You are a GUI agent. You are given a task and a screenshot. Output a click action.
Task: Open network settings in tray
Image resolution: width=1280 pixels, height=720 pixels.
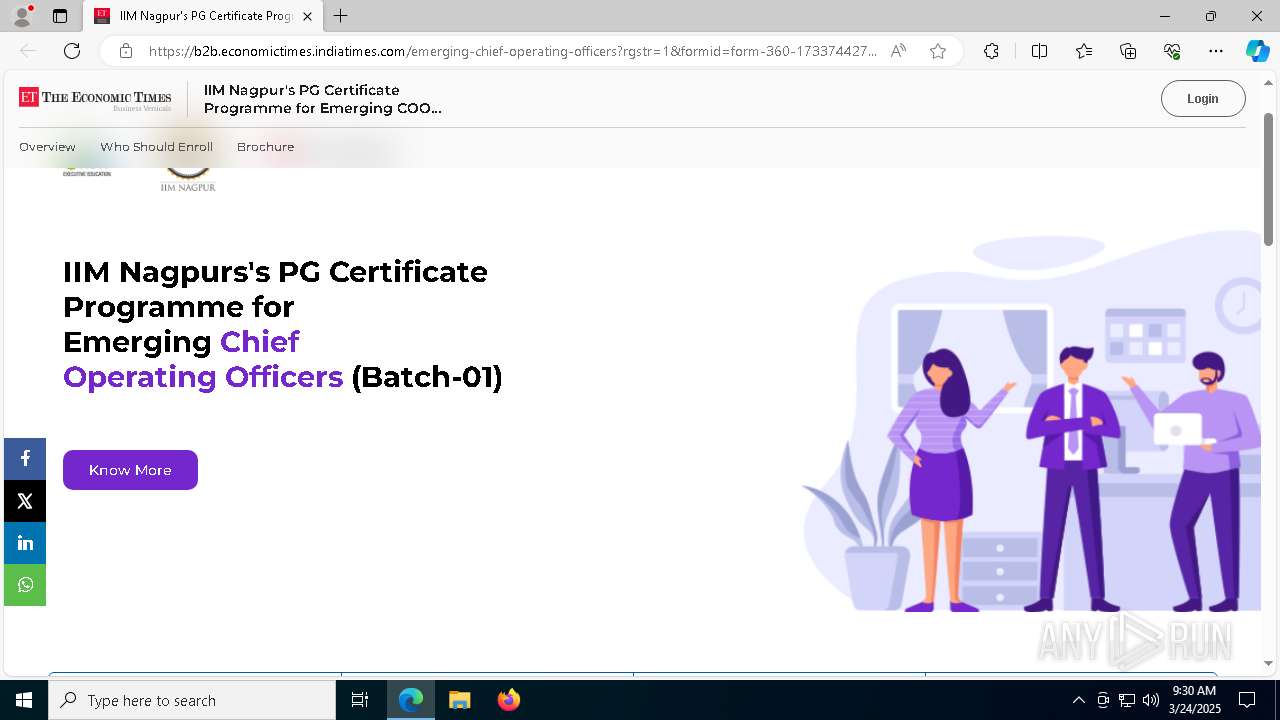1127,700
